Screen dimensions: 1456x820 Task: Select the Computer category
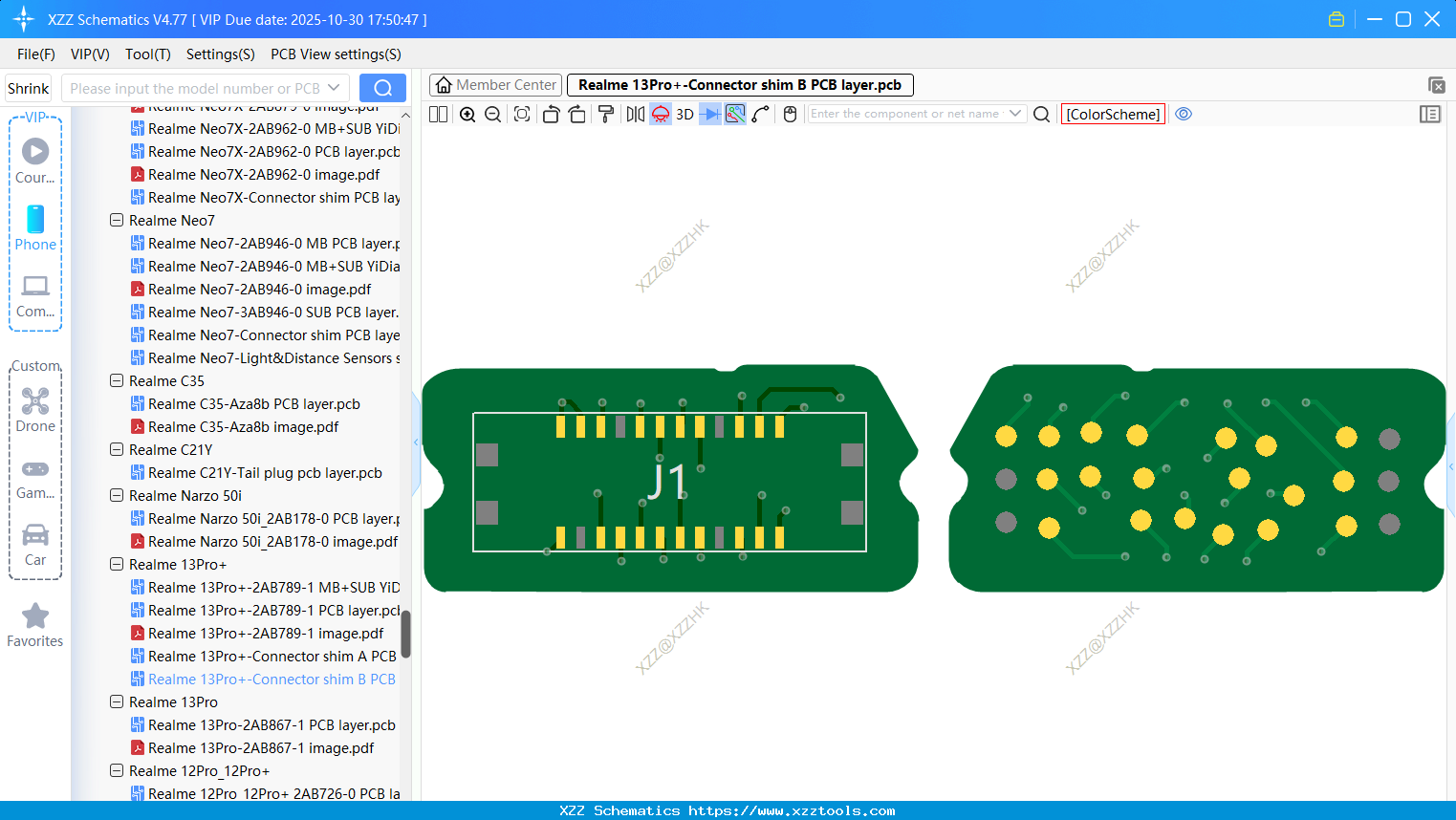(35, 296)
